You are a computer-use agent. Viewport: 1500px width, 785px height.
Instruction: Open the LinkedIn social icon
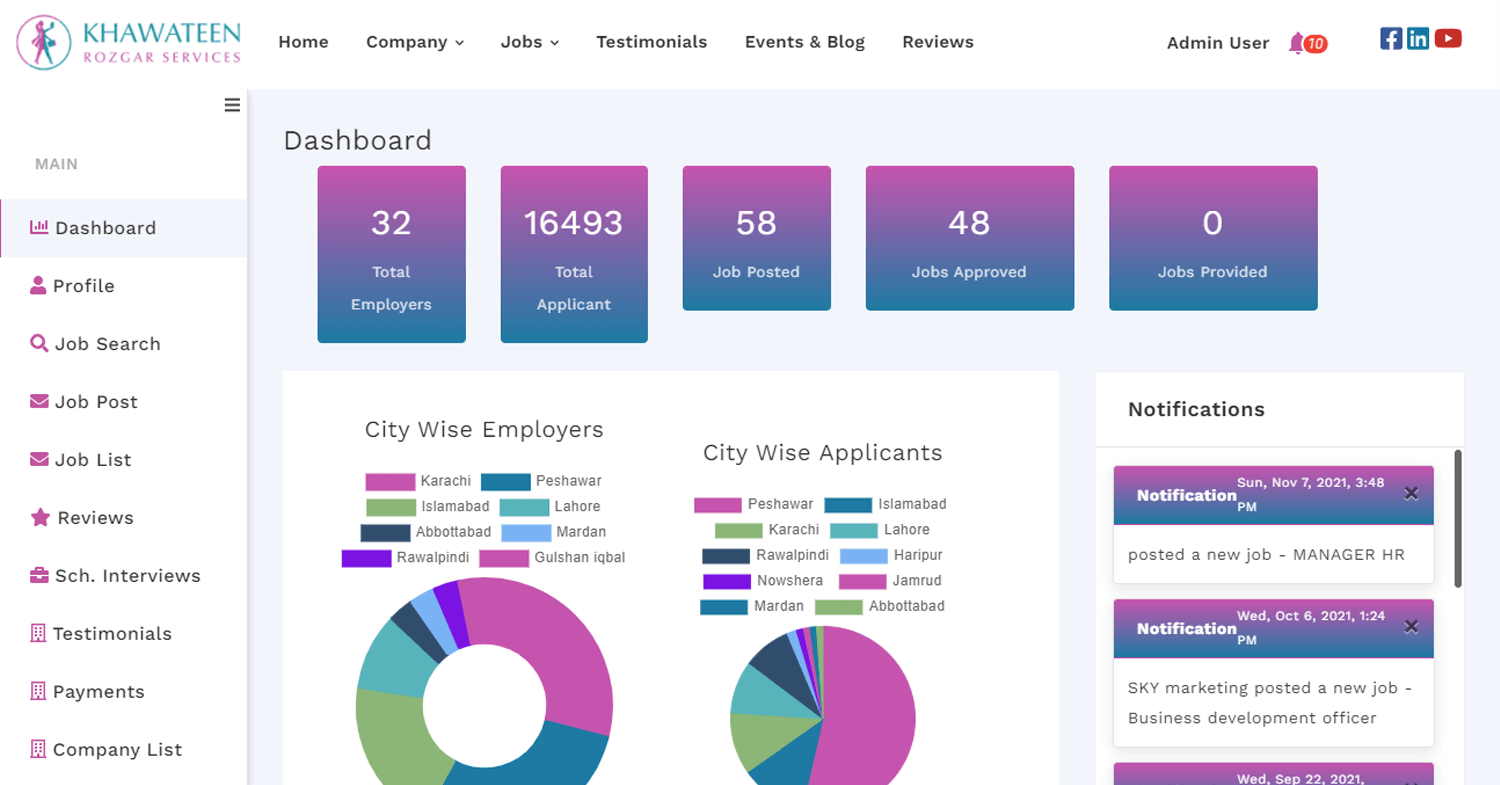point(1418,39)
